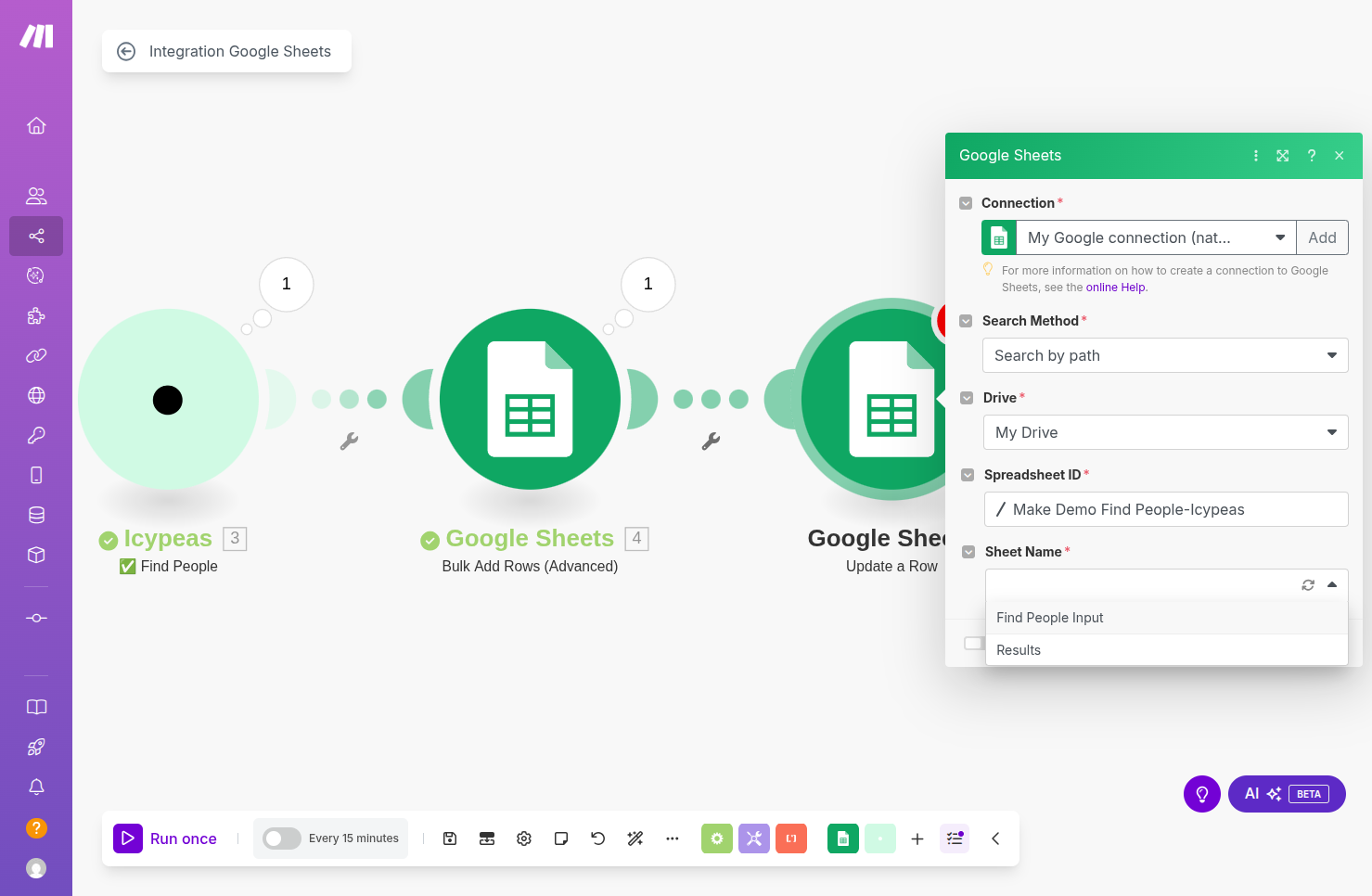The height and width of the screenshot is (896, 1372).
Task: Open the orange help question icon
Action: tap(36, 827)
